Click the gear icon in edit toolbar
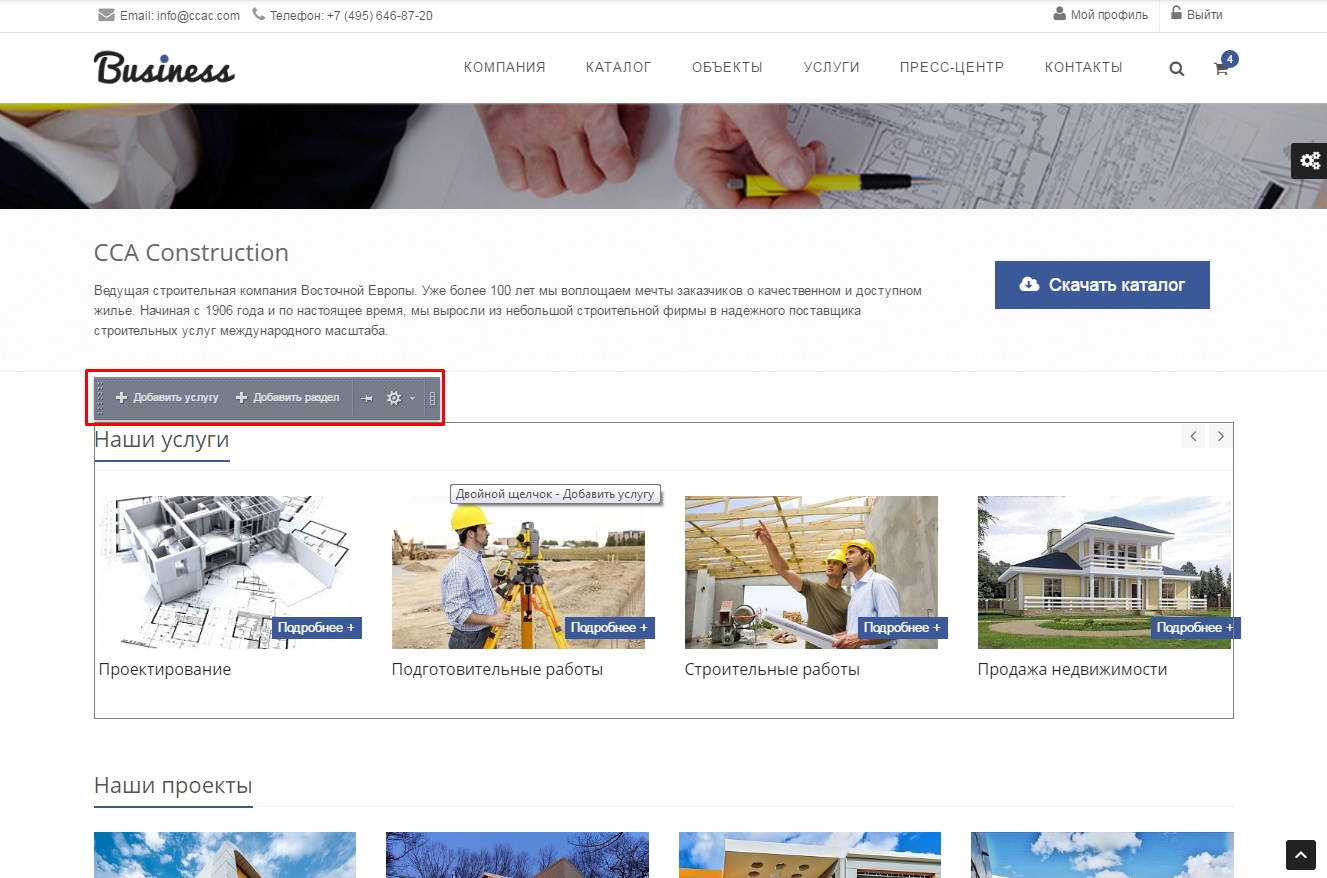 coord(394,398)
